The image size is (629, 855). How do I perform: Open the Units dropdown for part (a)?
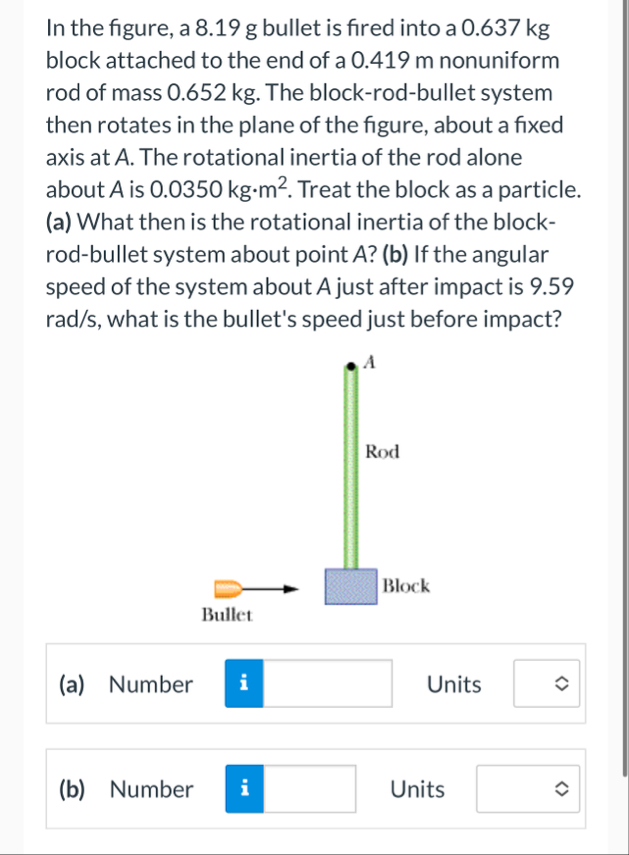point(546,684)
